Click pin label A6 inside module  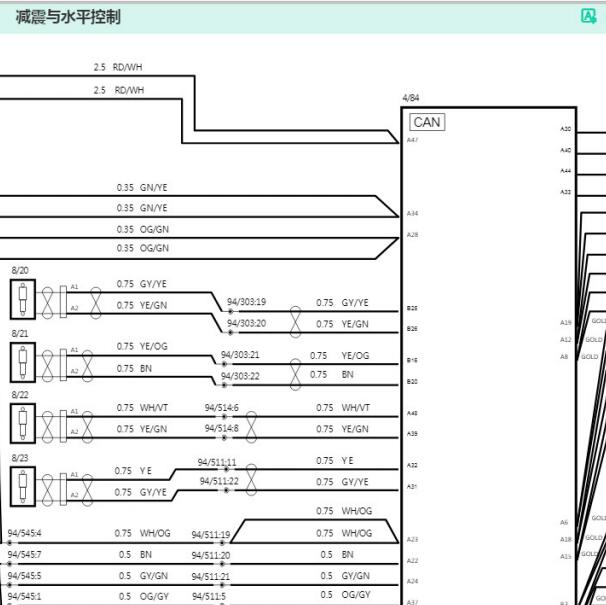click(564, 522)
